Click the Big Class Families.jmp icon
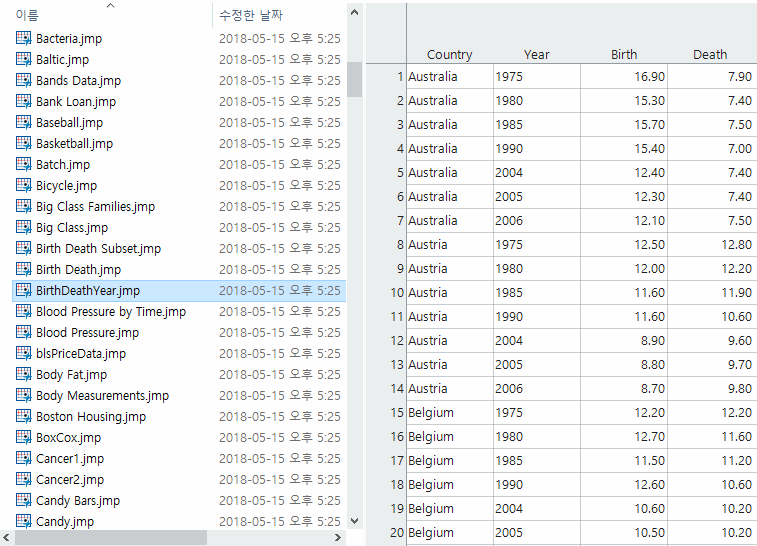757x546 pixels. pos(24,206)
